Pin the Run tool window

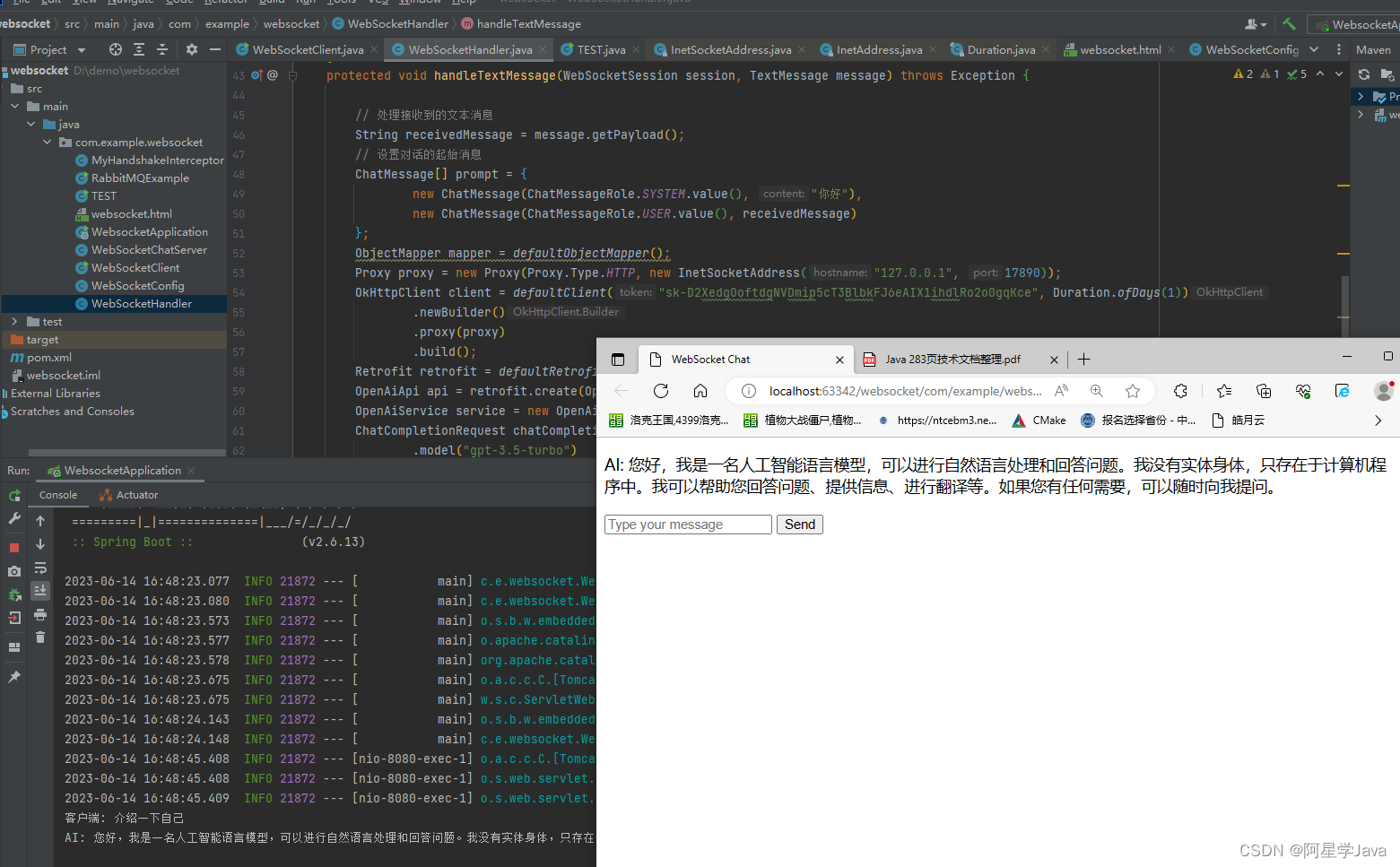pos(14,677)
